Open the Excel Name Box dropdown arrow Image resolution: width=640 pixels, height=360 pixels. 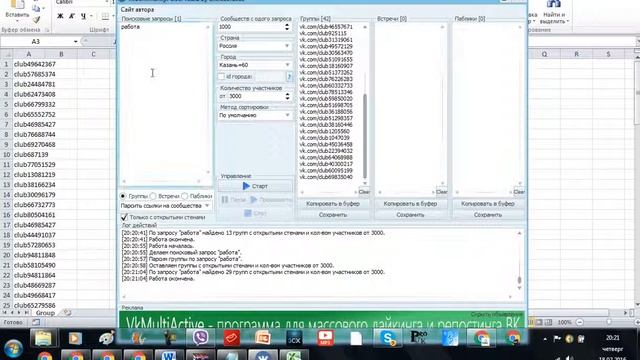(76, 42)
